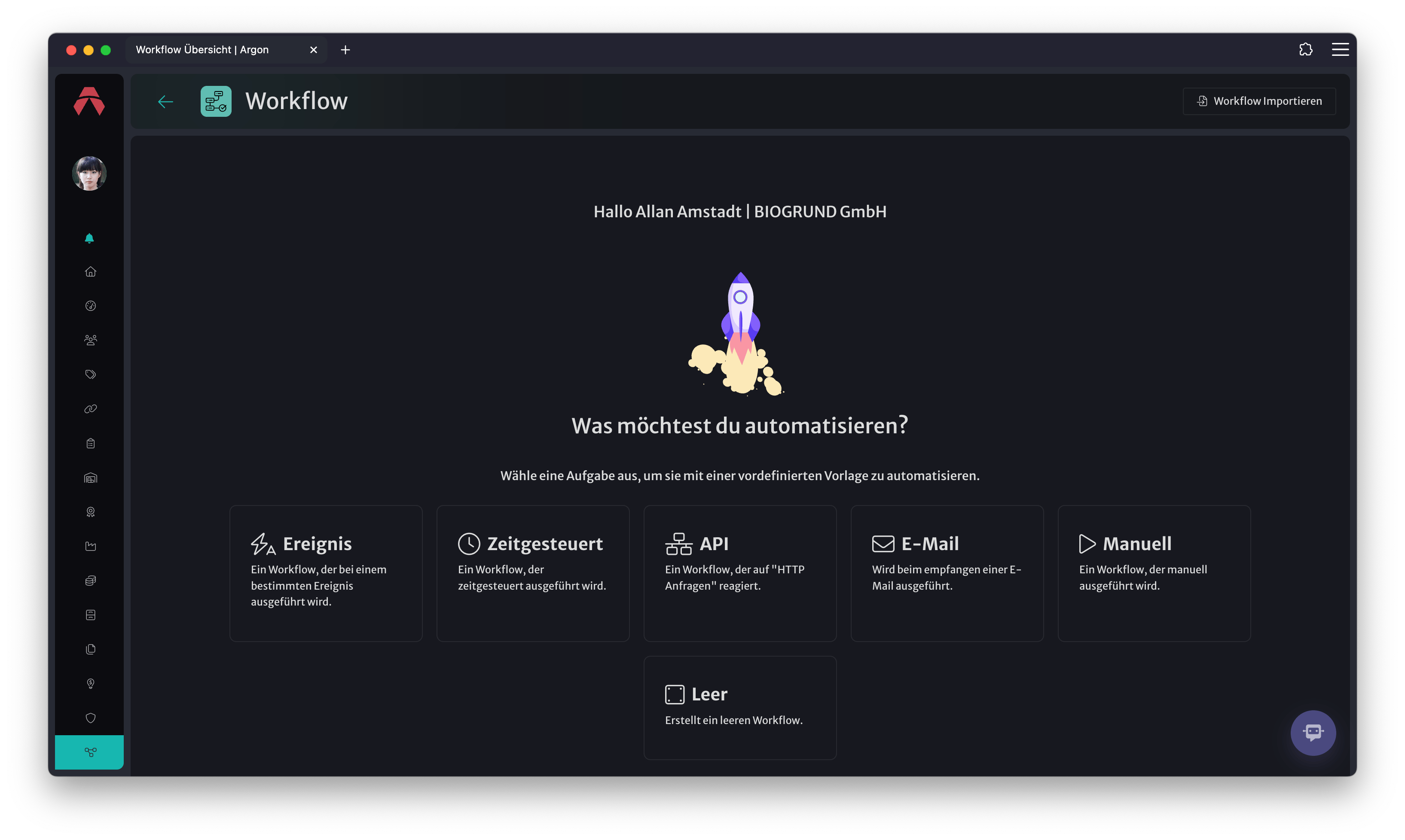Click greeting 'Hallo Allan Amstadt | BIOGRUND GmbH'
Screen dimensions: 1405x840
coord(739,212)
